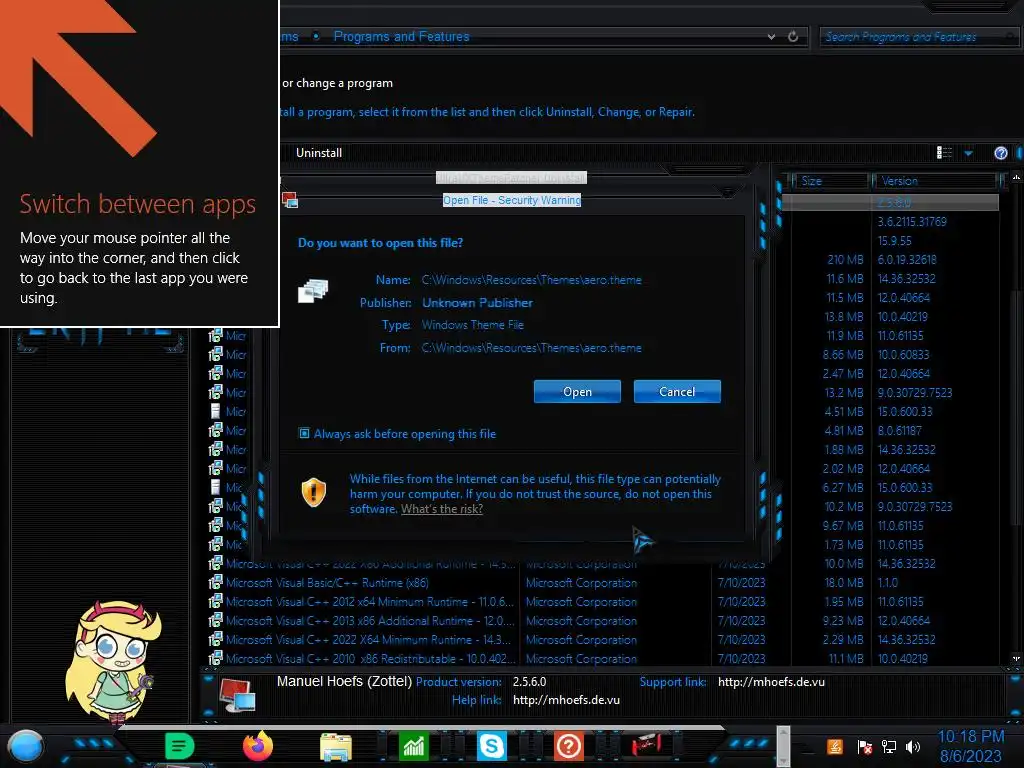Launch Firefox from the taskbar

257,746
